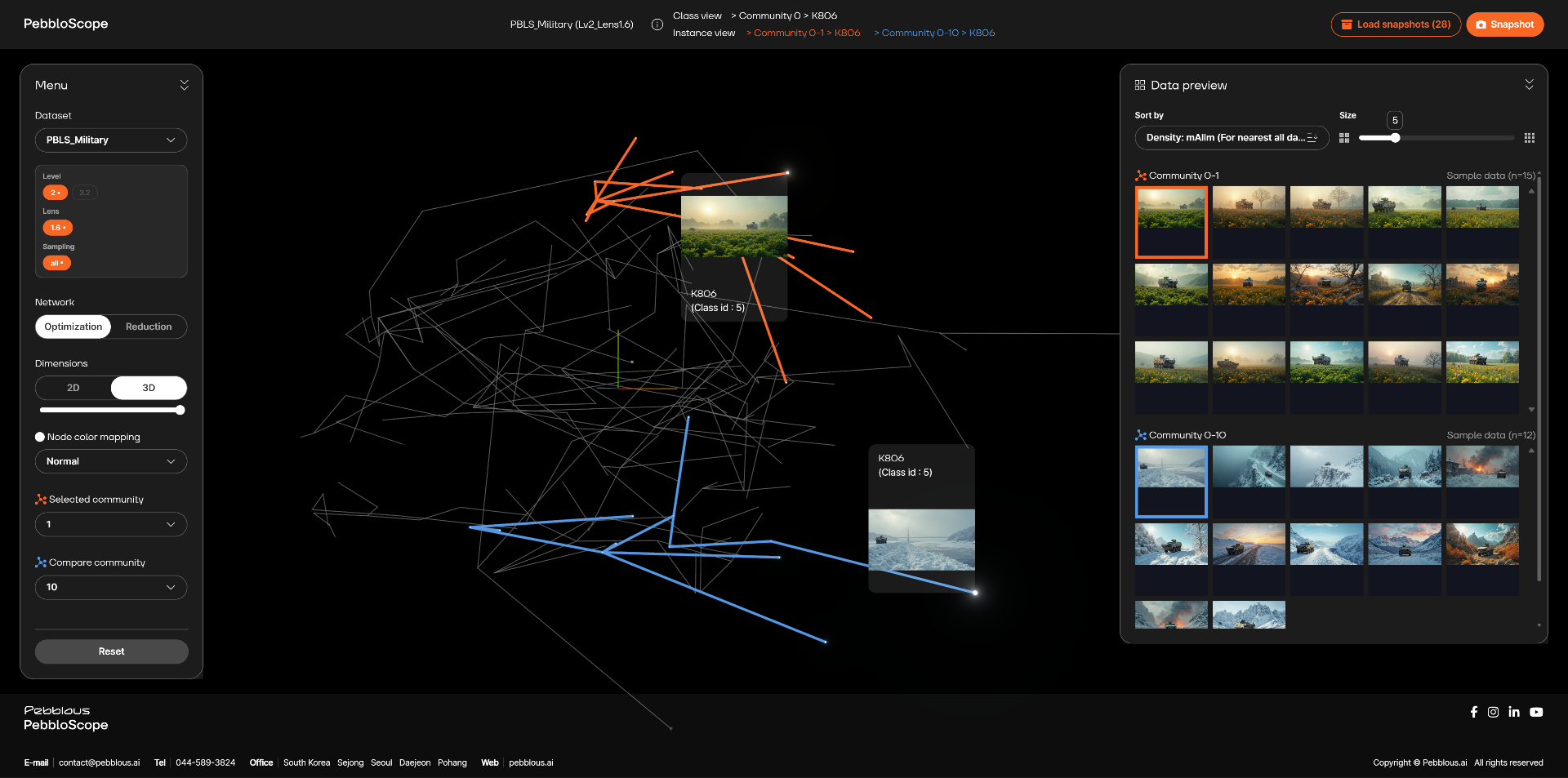Switch dimensions to 2D

[73, 388]
